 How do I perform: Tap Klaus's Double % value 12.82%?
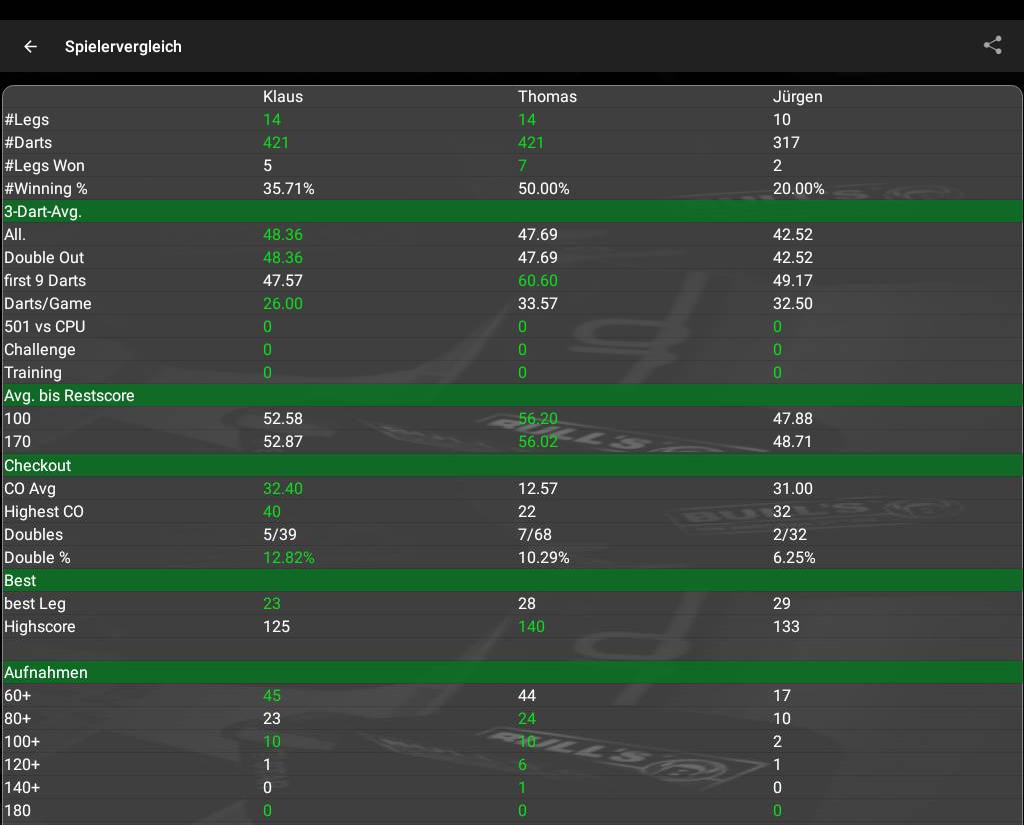288,558
